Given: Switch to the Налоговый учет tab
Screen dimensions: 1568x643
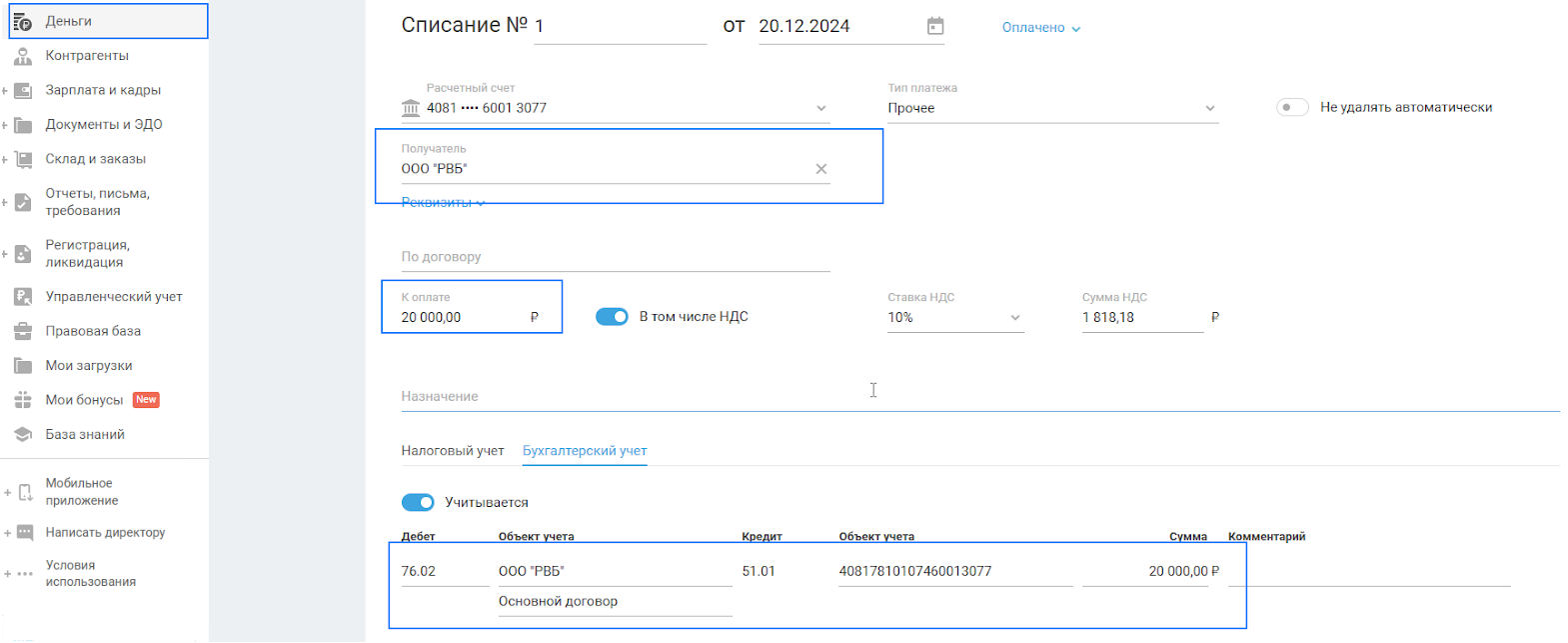Looking at the screenshot, I should pos(453,451).
